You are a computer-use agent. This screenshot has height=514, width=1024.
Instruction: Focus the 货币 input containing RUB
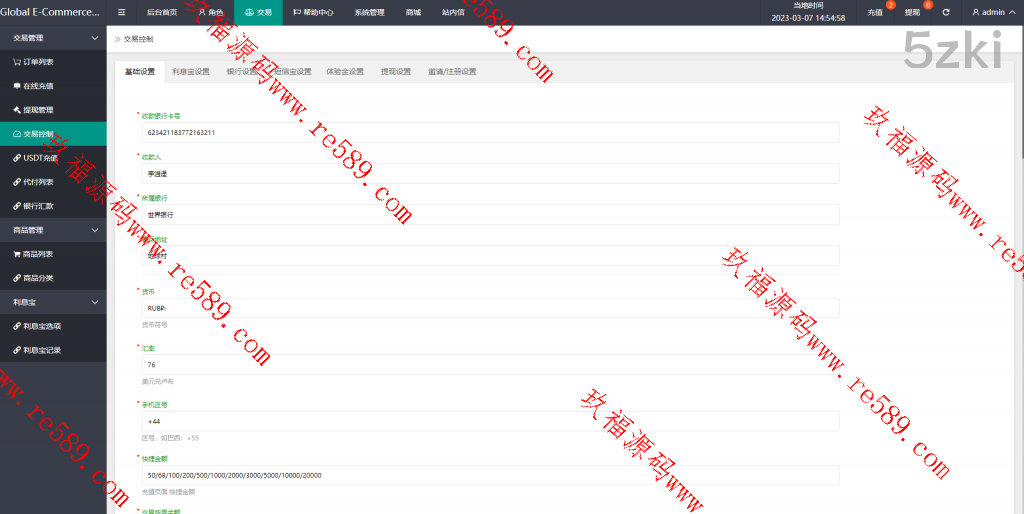pyautogui.click(x=490, y=308)
